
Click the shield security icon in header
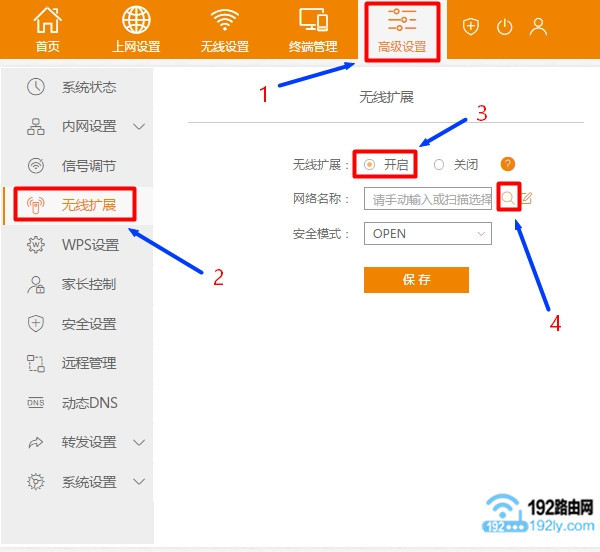471,27
